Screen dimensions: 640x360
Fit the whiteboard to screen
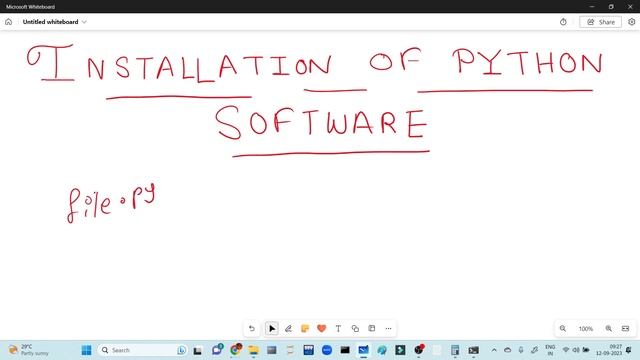[625, 329]
